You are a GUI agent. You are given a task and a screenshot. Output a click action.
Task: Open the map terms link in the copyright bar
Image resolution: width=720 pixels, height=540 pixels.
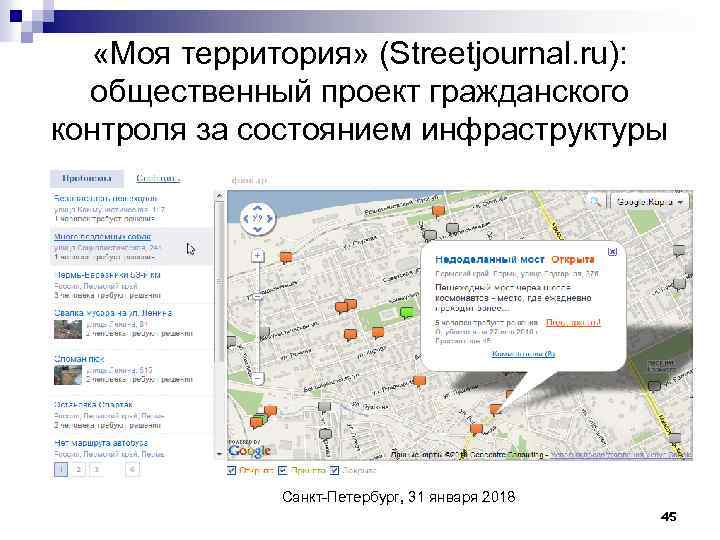621,455
